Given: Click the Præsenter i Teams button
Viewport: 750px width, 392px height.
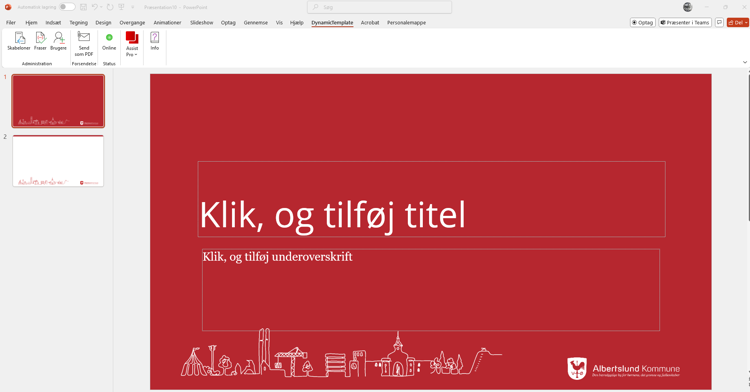Looking at the screenshot, I should (x=685, y=22).
